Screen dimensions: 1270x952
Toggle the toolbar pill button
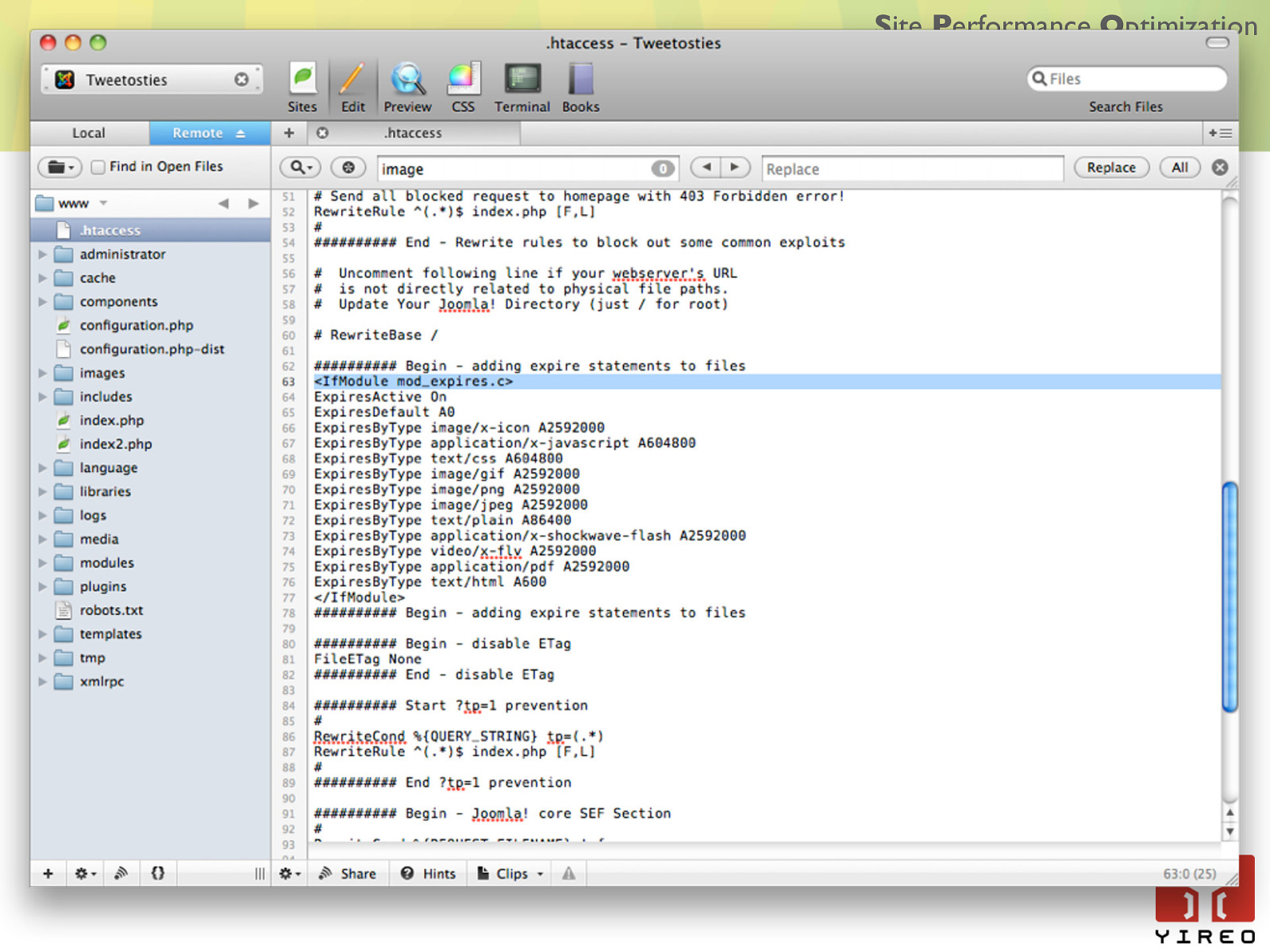click(1218, 43)
